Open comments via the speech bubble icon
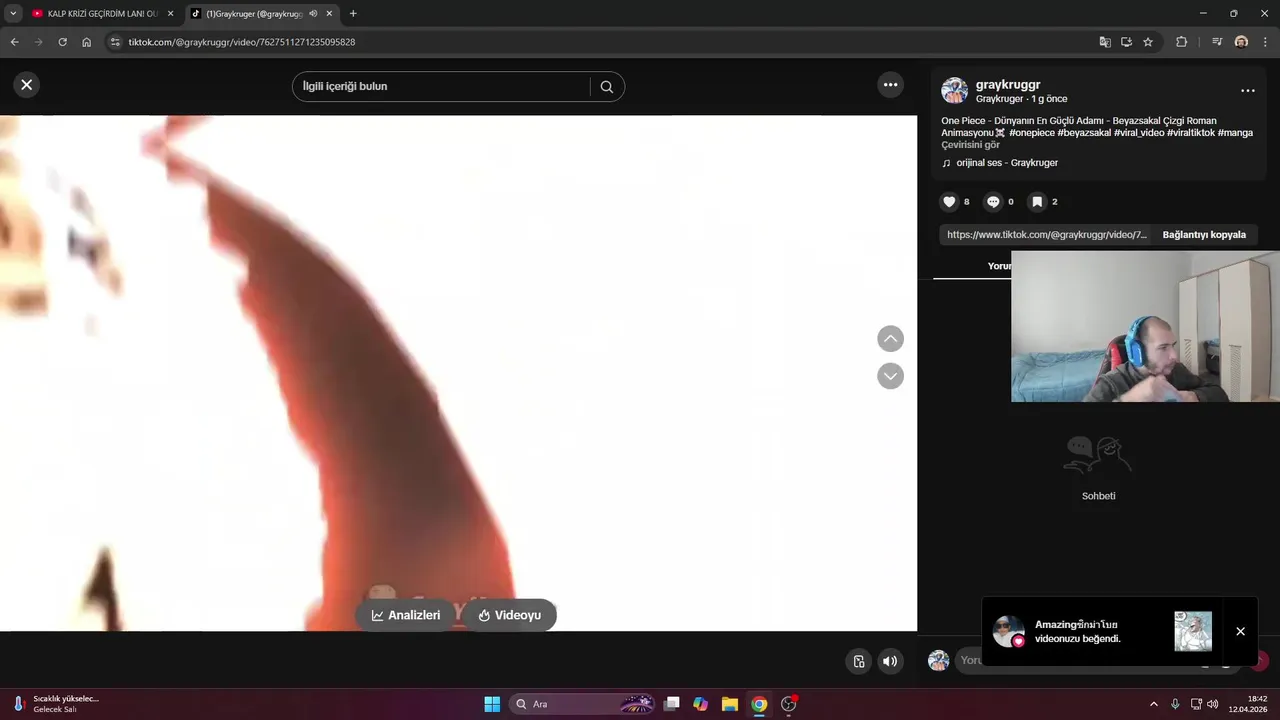The height and width of the screenshot is (720, 1280). 993,202
